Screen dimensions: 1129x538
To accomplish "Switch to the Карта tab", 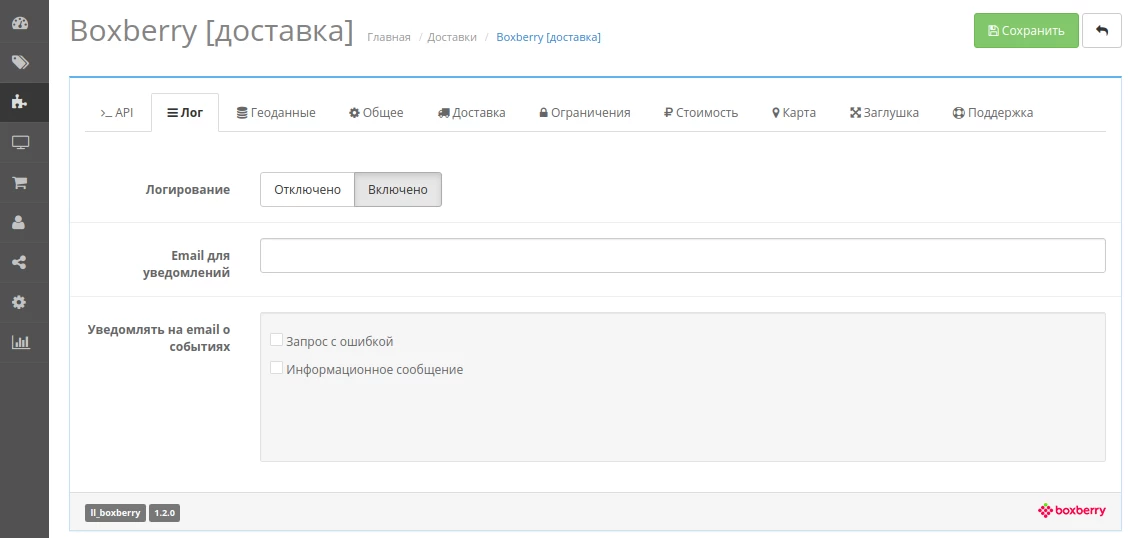I will tap(794, 112).
